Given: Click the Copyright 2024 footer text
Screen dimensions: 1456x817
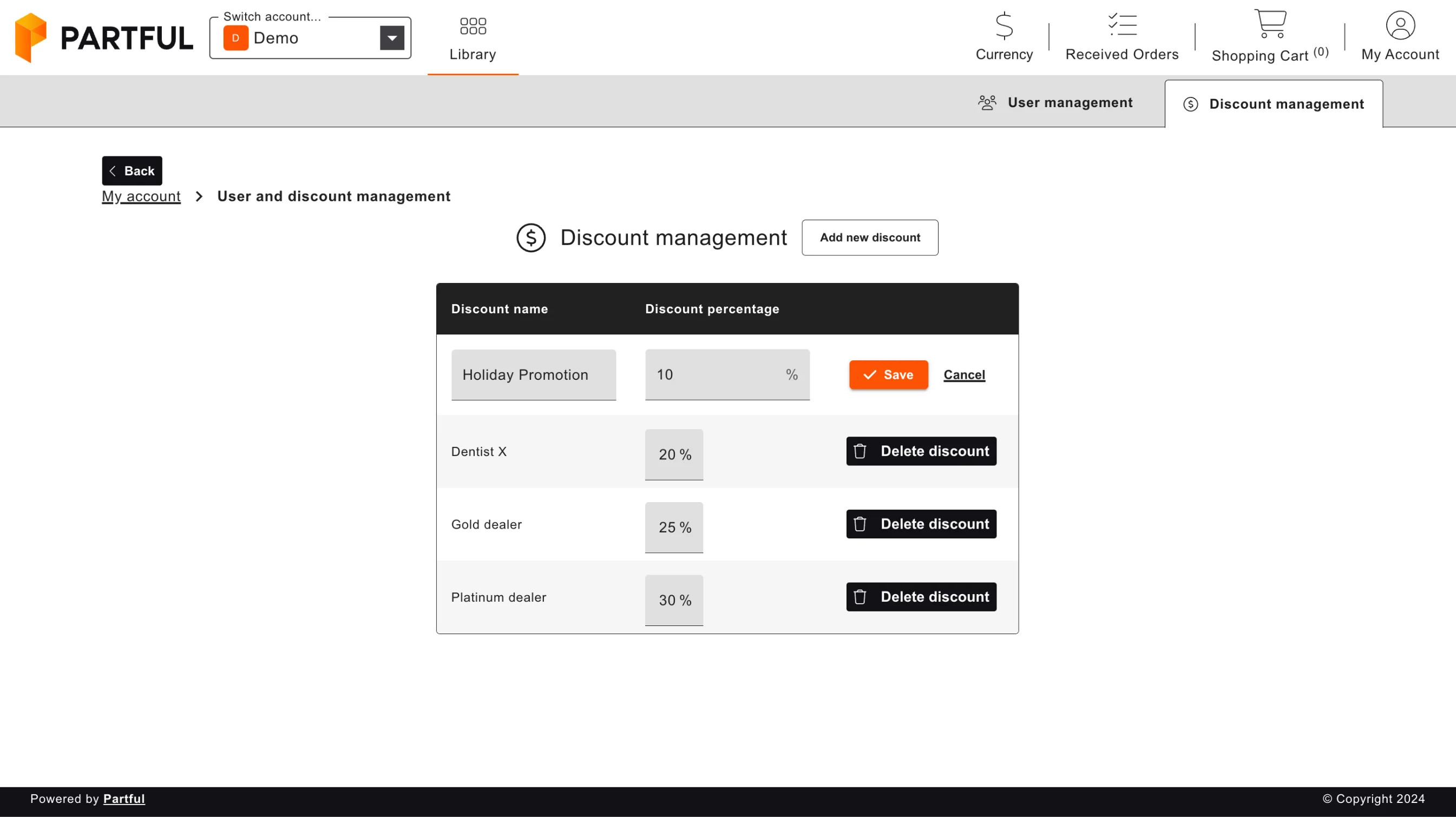Looking at the screenshot, I should (x=1374, y=799).
